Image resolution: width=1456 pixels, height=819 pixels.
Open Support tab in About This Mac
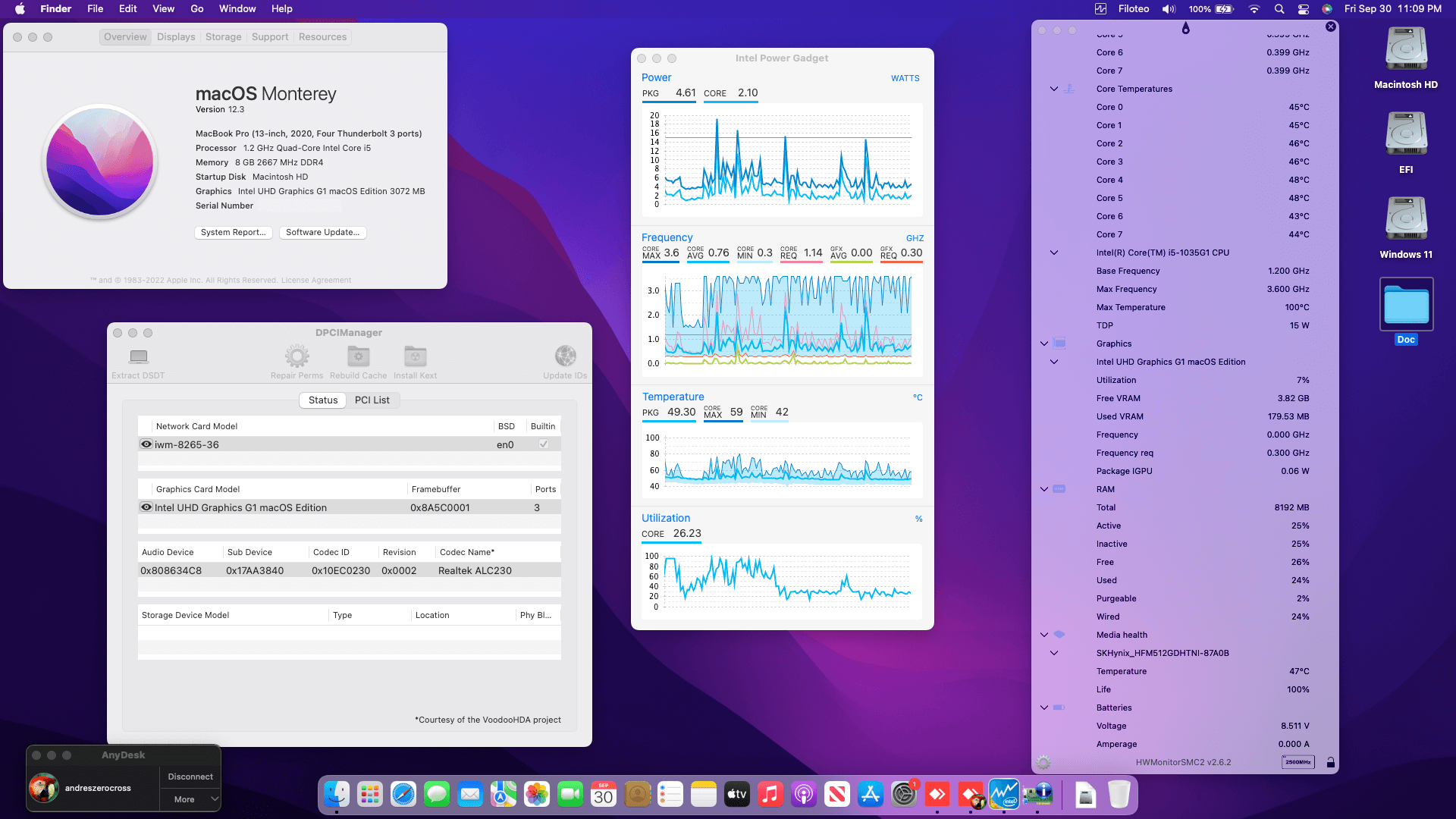pos(270,36)
